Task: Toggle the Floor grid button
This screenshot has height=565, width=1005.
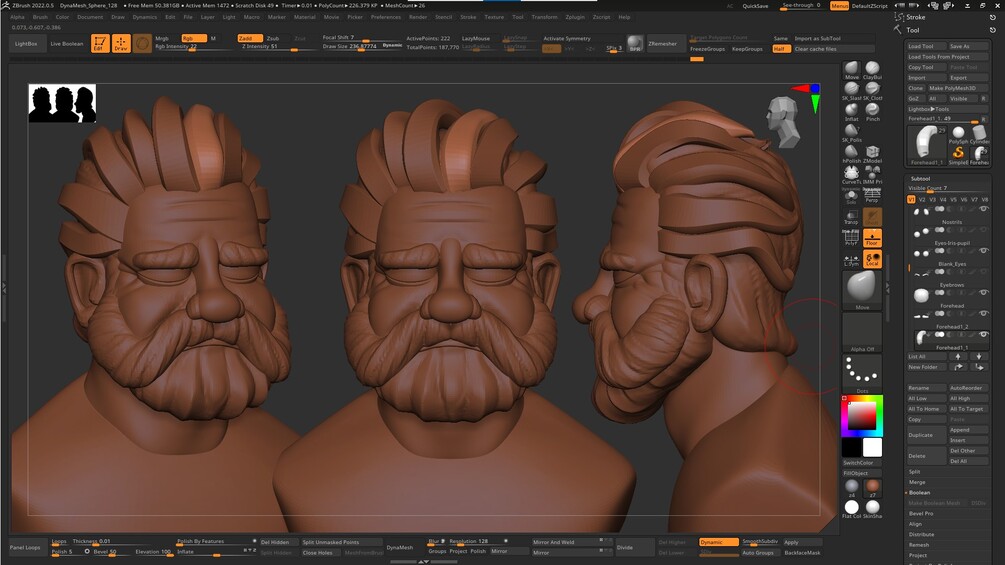Action: tap(872, 238)
